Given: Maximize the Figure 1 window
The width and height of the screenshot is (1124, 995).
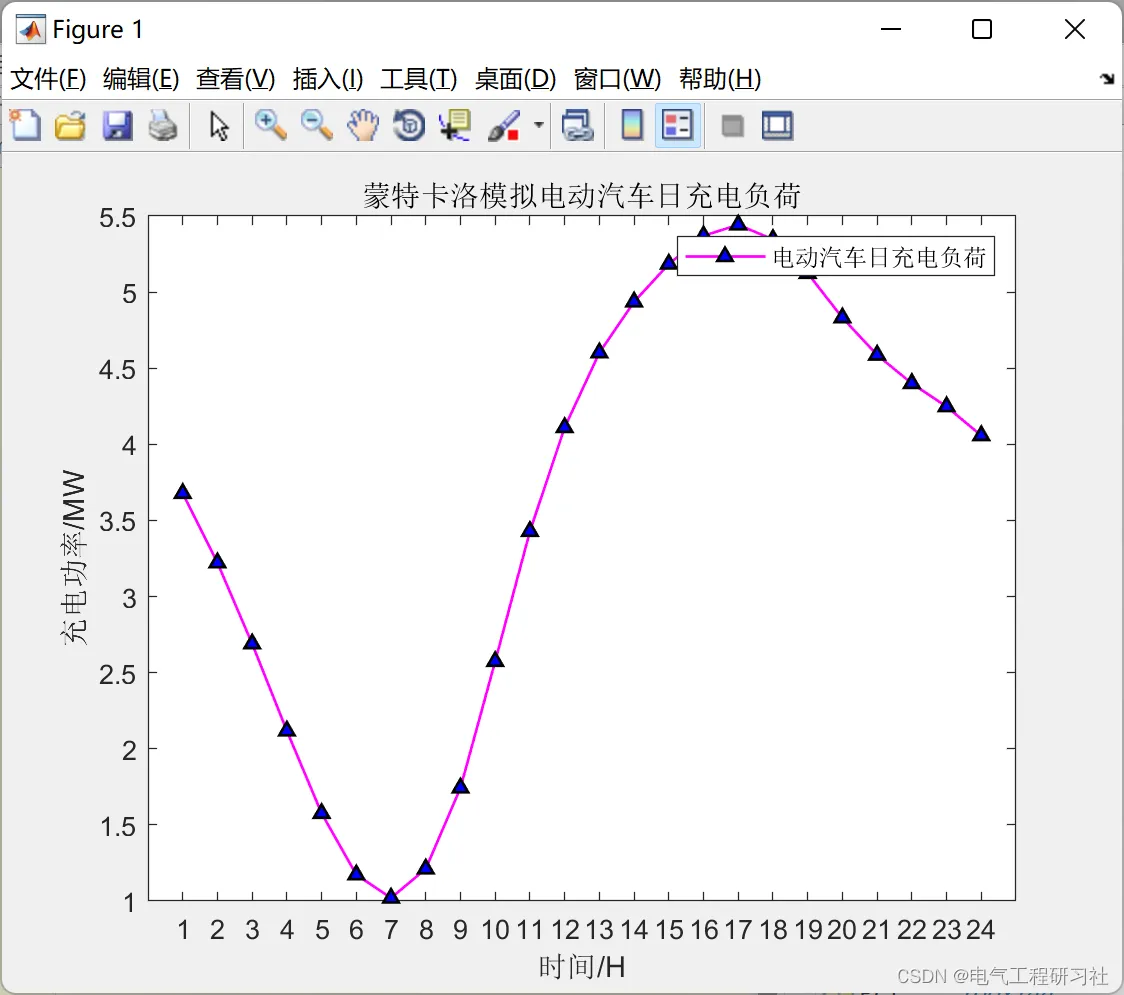Looking at the screenshot, I should tap(981, 29).
